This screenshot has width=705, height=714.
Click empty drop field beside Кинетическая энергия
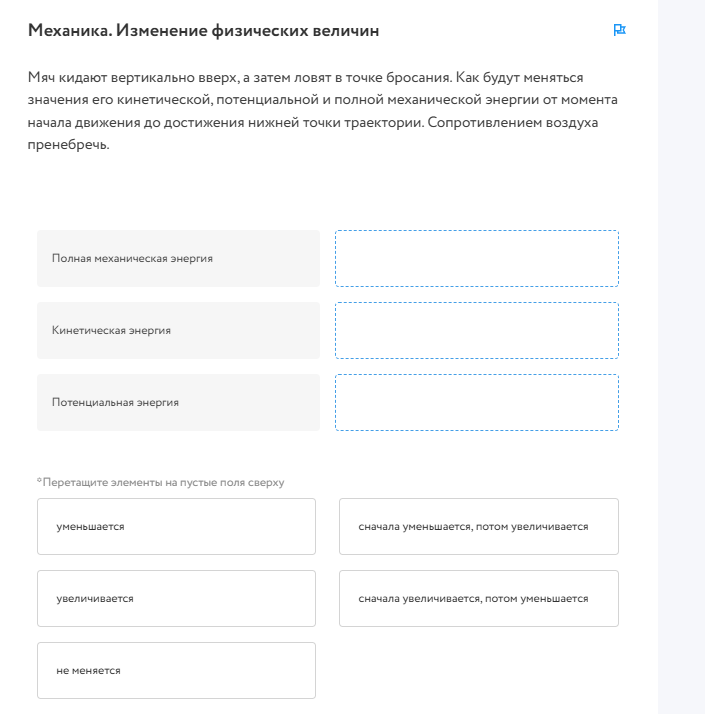point(477,330)
